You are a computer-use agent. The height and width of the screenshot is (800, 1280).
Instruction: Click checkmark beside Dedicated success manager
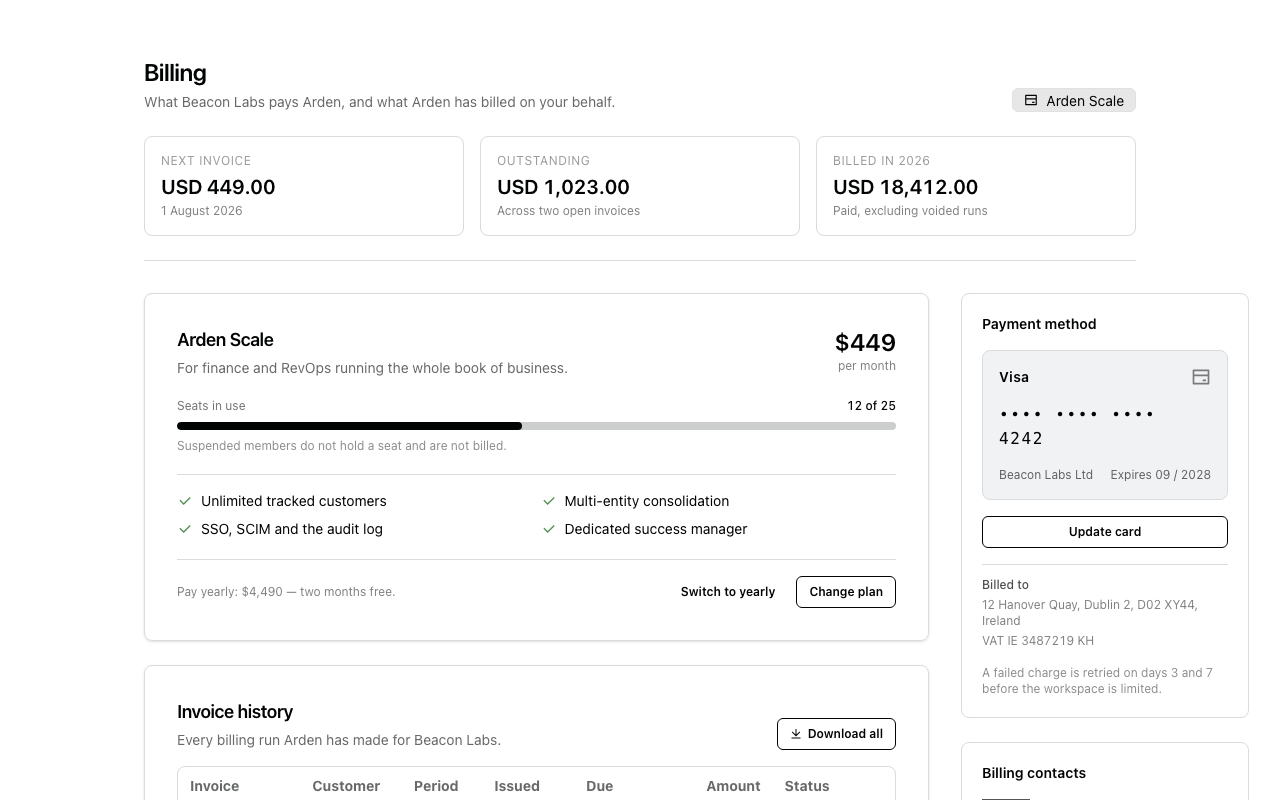tap(548, 529)
